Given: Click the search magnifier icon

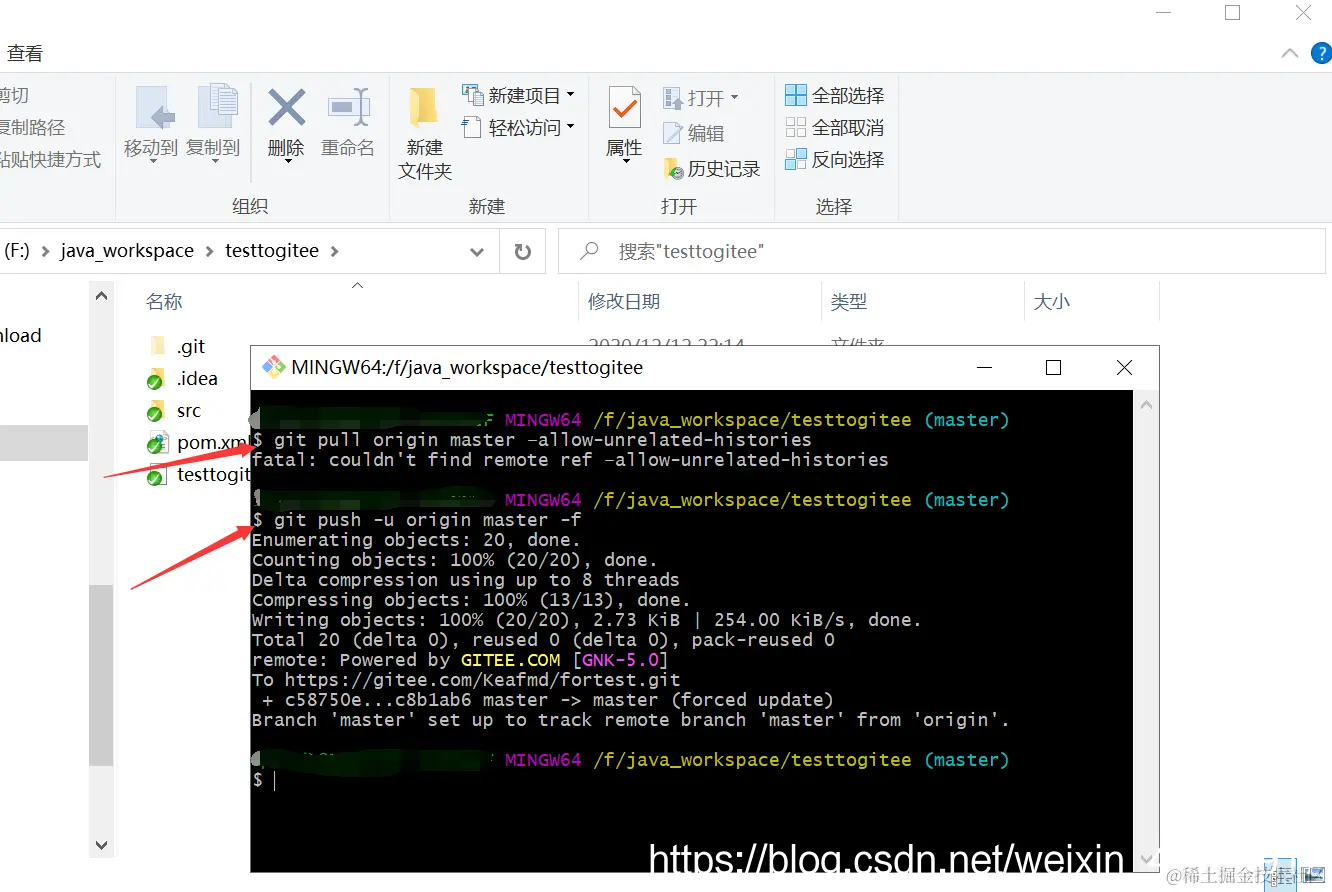Looking at the screenshot, I should click(x=590, y=251).
